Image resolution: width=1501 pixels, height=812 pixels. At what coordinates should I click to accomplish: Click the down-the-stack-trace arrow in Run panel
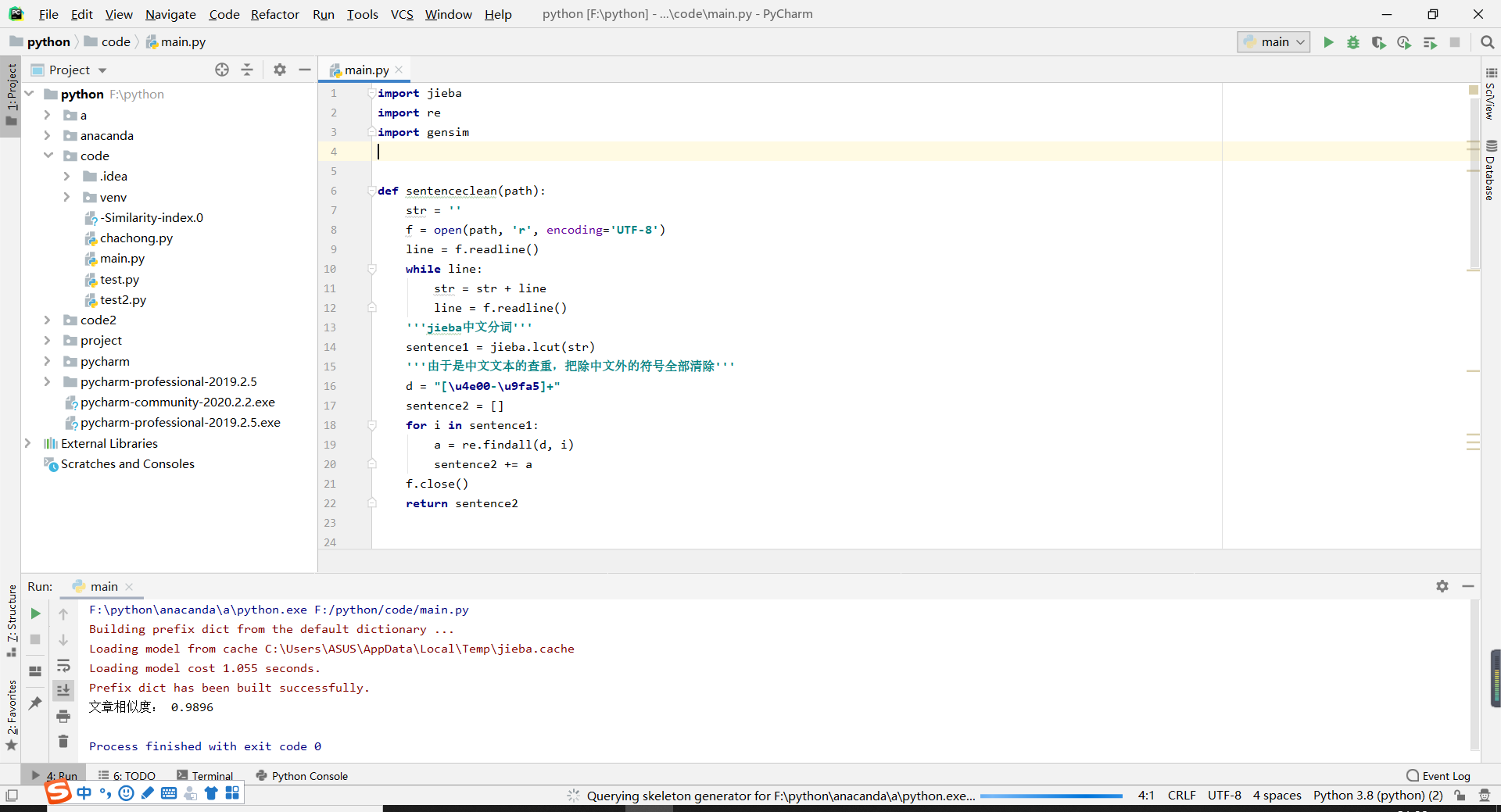coord(63,639)
